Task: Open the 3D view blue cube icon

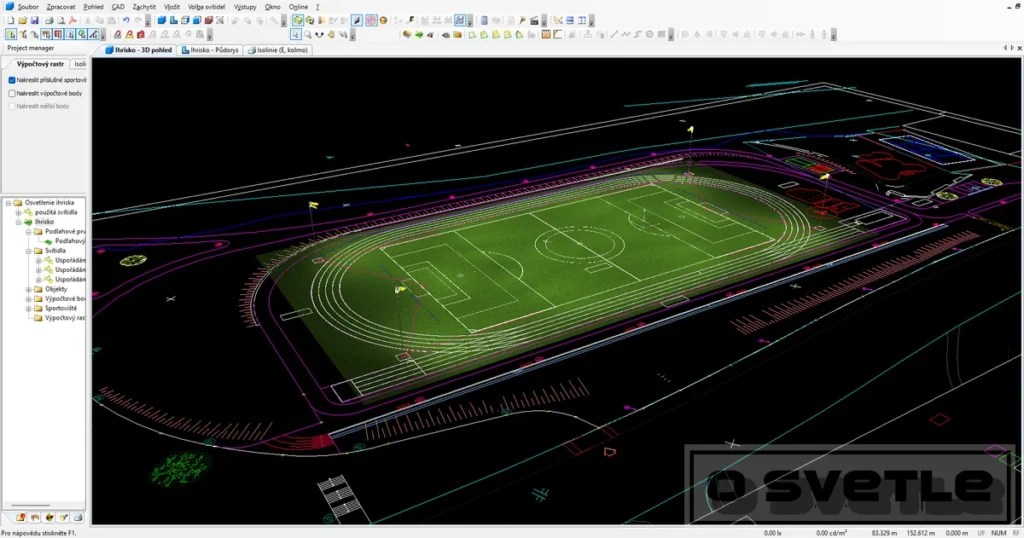Action: [161, 20]
